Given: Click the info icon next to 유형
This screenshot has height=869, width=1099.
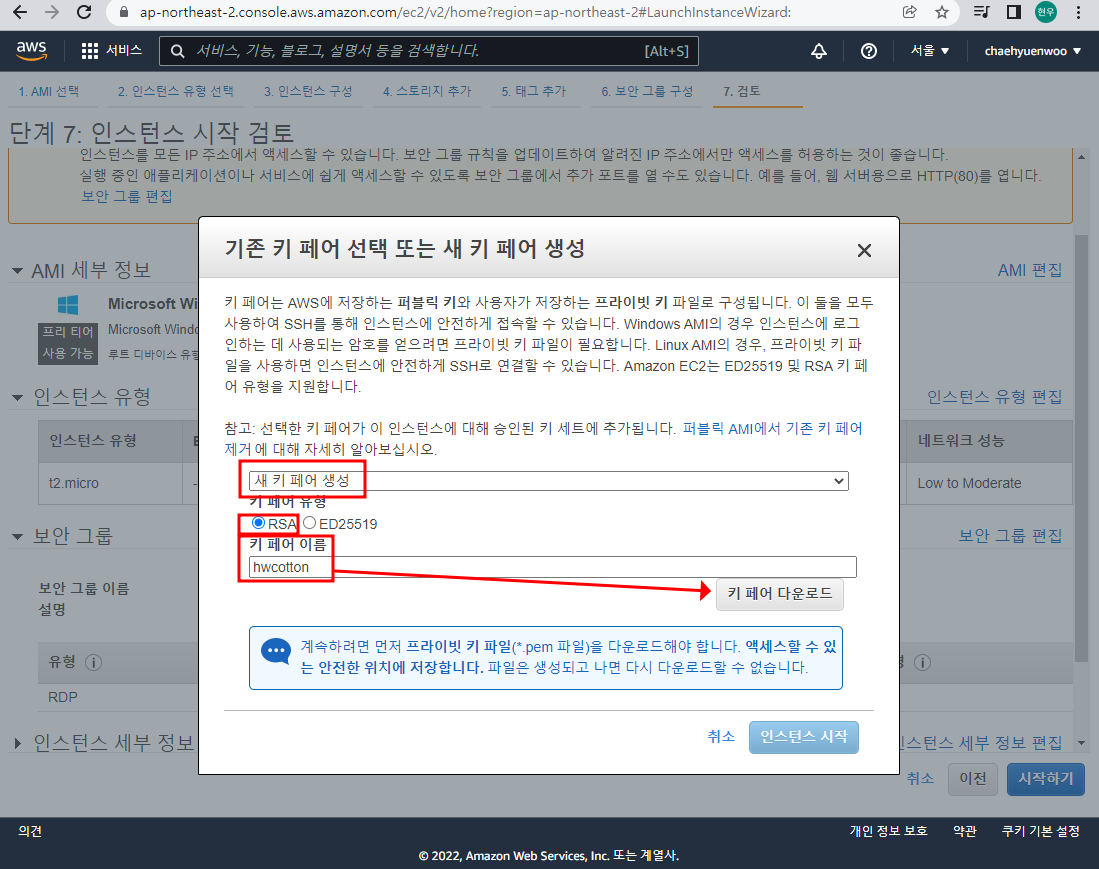Looking at the screenshot, I should coord(93,662).
